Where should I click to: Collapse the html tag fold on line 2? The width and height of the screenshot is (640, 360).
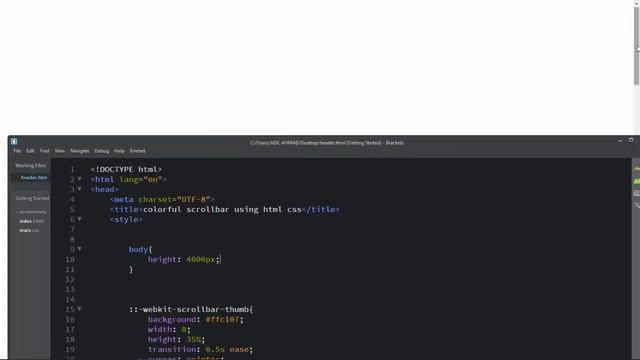pyautogui.click(x=80, y=179)
